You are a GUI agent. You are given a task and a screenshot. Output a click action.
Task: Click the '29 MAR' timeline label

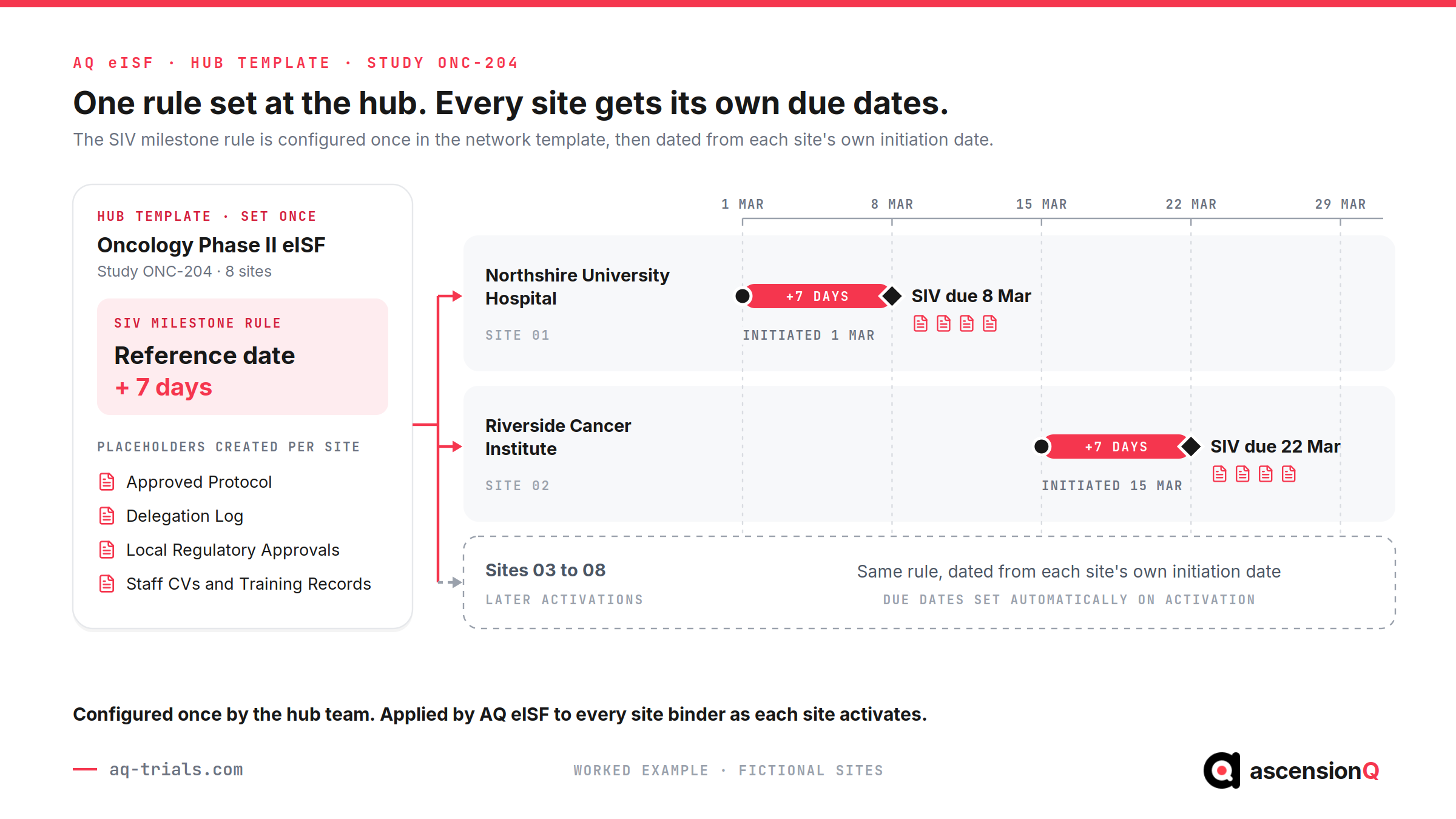point(1341,204)
